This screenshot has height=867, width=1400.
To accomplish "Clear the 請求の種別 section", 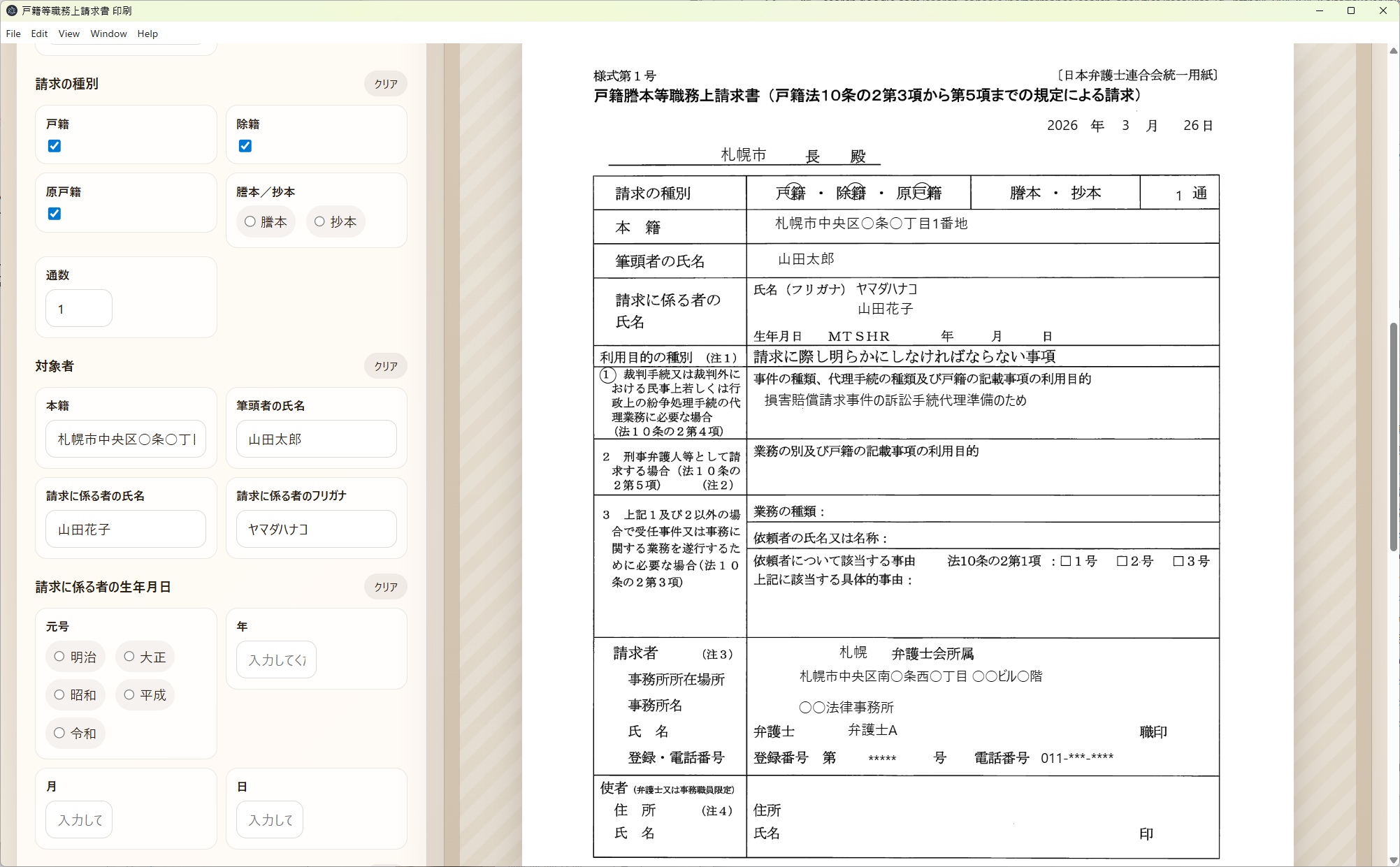I will (x=386, y=84).
